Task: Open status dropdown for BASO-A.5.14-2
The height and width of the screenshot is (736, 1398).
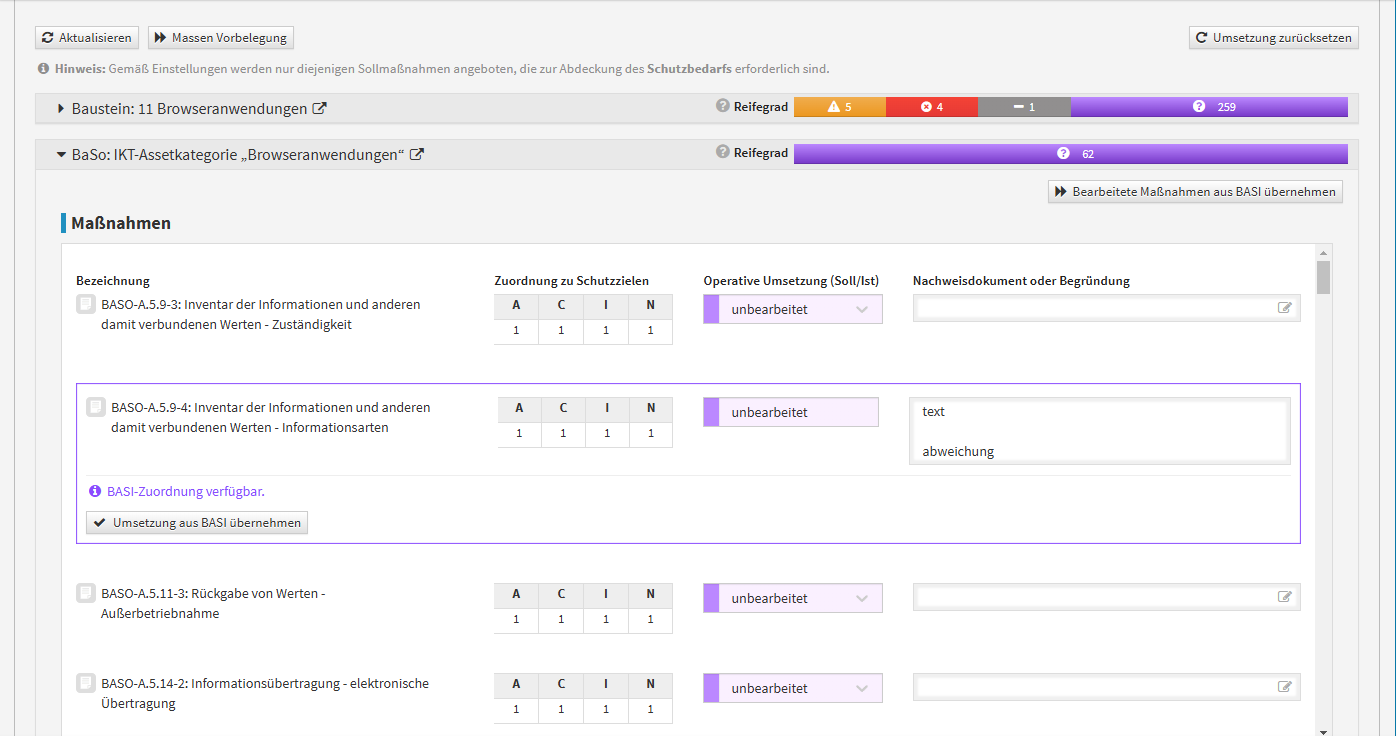Action: pyautogui.click(x=792, y=688)
